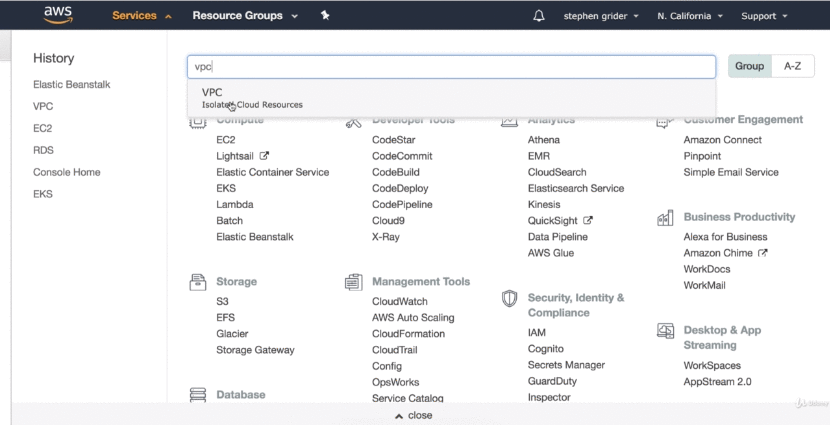
Task: Click the Business Productivity chart icon
Action: click(665, 217)
